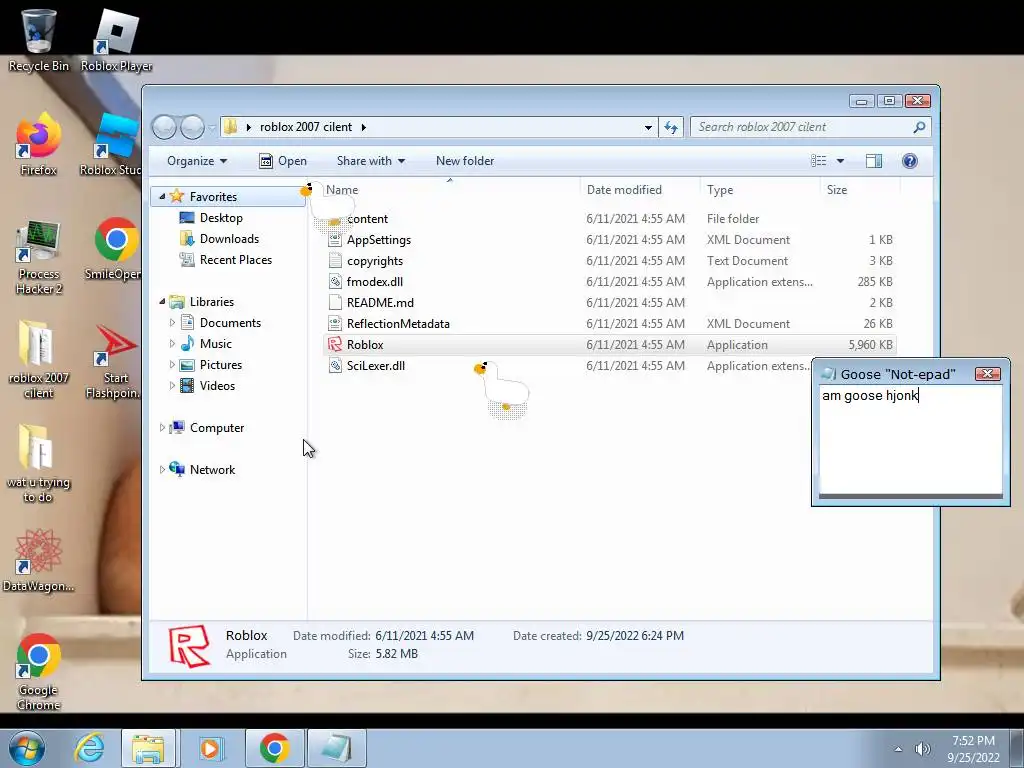This screenshot has height=768, width=1024.
Task: Collapse the Favorites tree section
Action: pyautogui.click(x=162, y=197)
